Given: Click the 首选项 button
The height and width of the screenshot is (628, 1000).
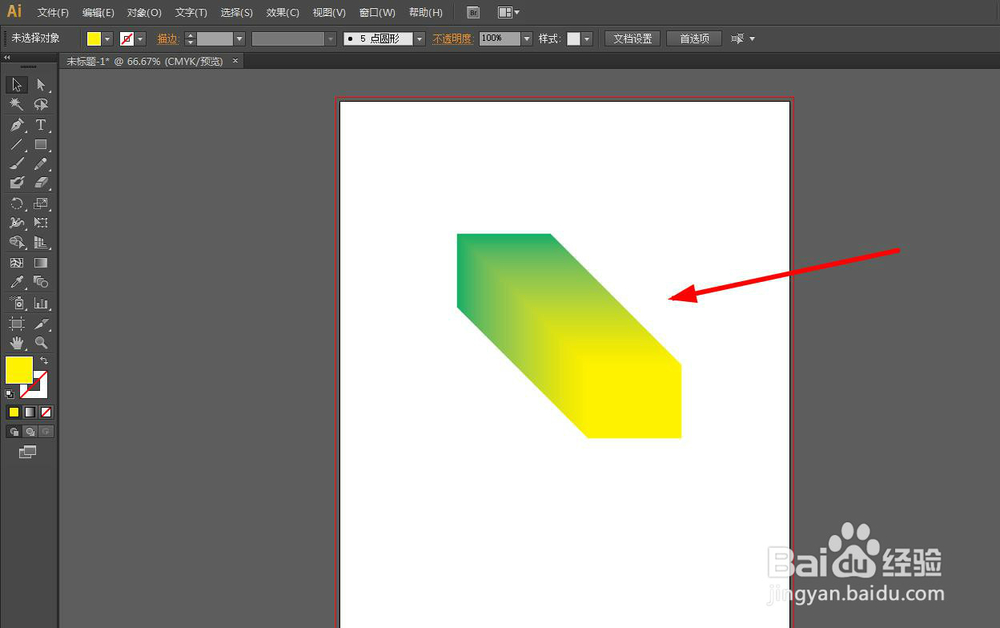Looking at the screenshot, I should tap(695, 39).
